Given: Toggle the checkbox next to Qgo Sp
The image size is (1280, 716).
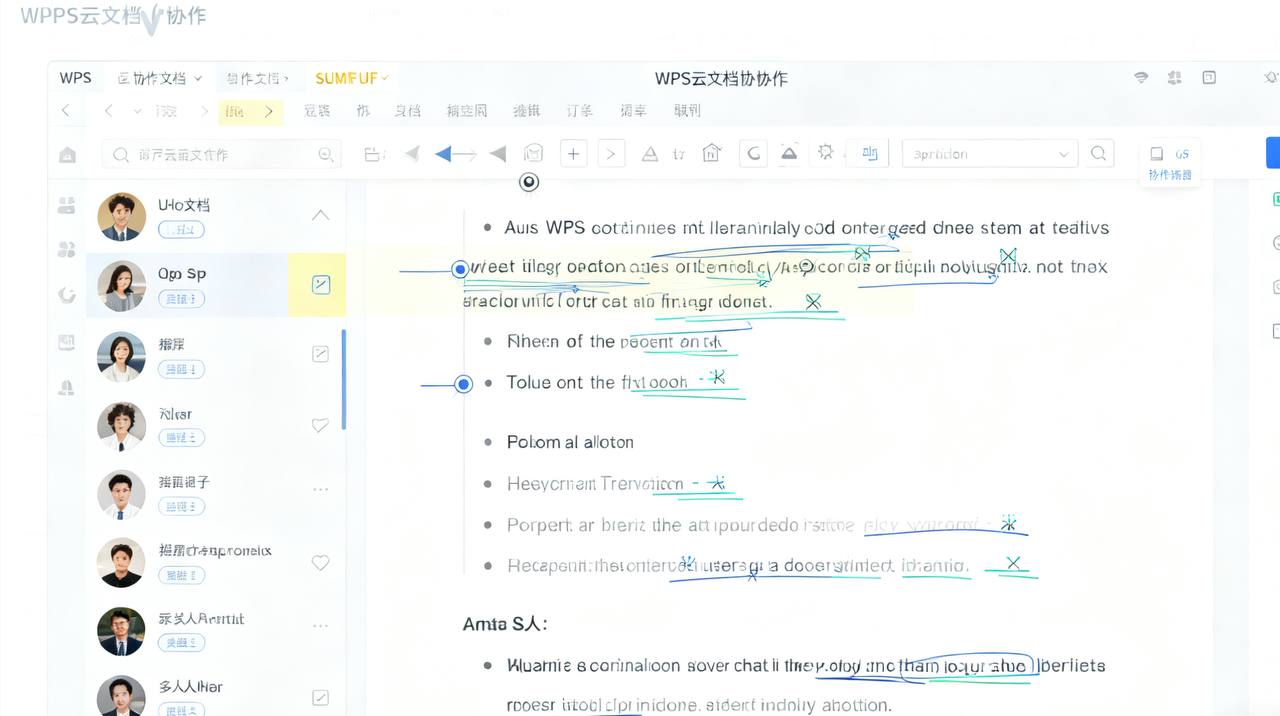Looking at the screenshot, I should (320, 284).
